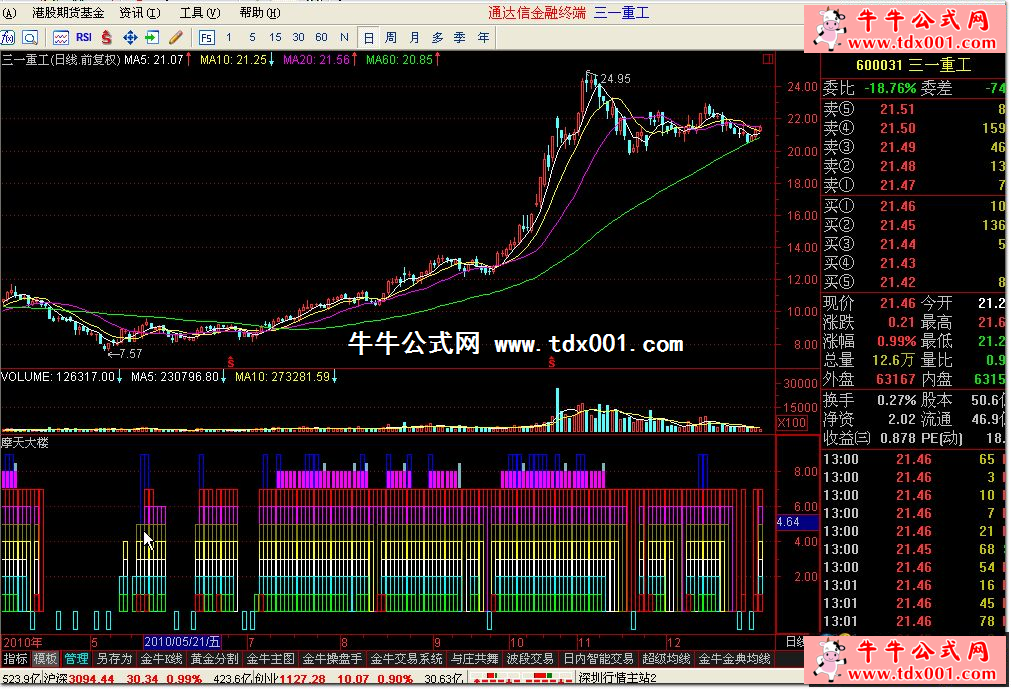
Task: Click the 收益(三) 0.878 value
Action: 897,438
